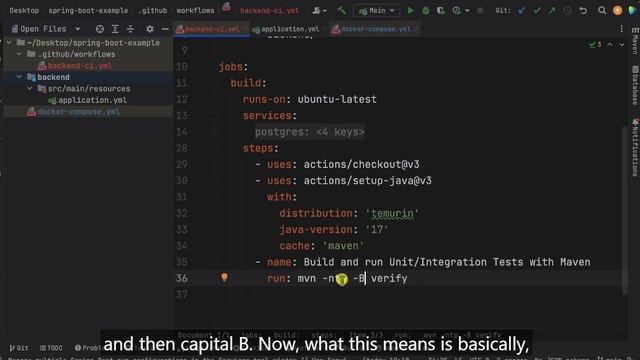Screen dimensions: 640x360
Task: Collapse the ~/Desktop/spring-boot-example root node
Action: [x=9, y=42]
